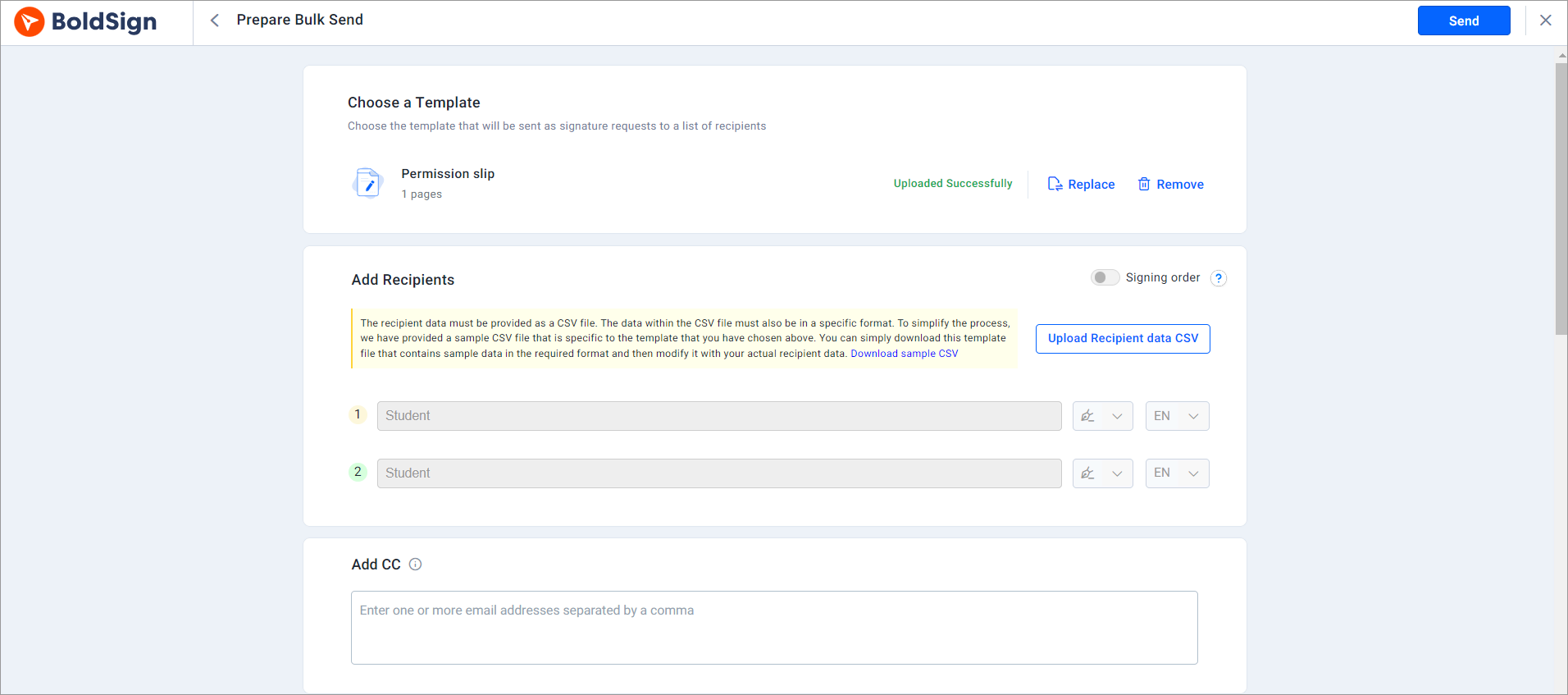Image resolution: width=1568 pixels, height=695 pixels.
Task: Click the Permission slip template name
Action: coord(448,174)
